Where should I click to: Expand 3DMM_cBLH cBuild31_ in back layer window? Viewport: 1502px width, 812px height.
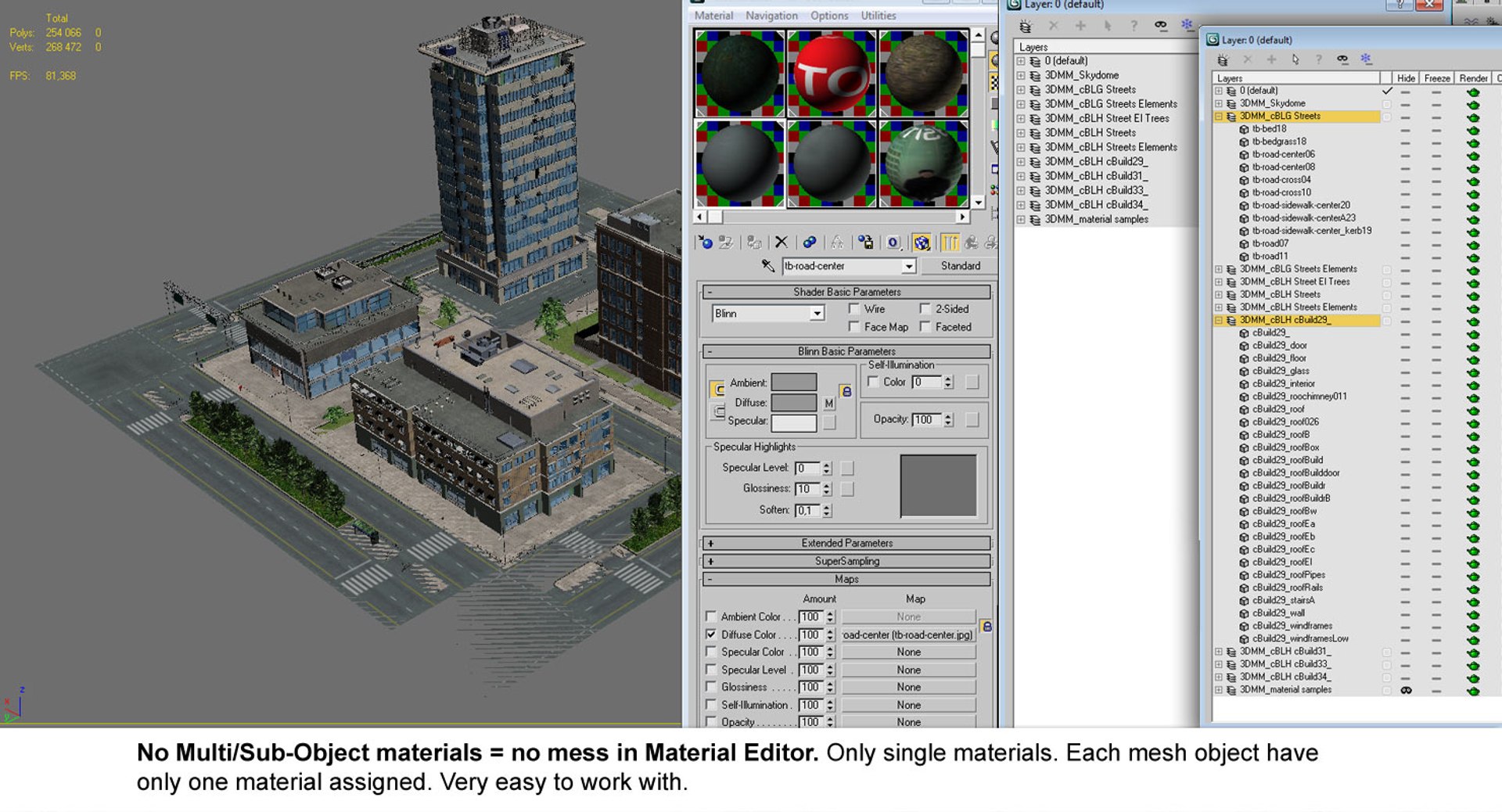click(1021, 176)
